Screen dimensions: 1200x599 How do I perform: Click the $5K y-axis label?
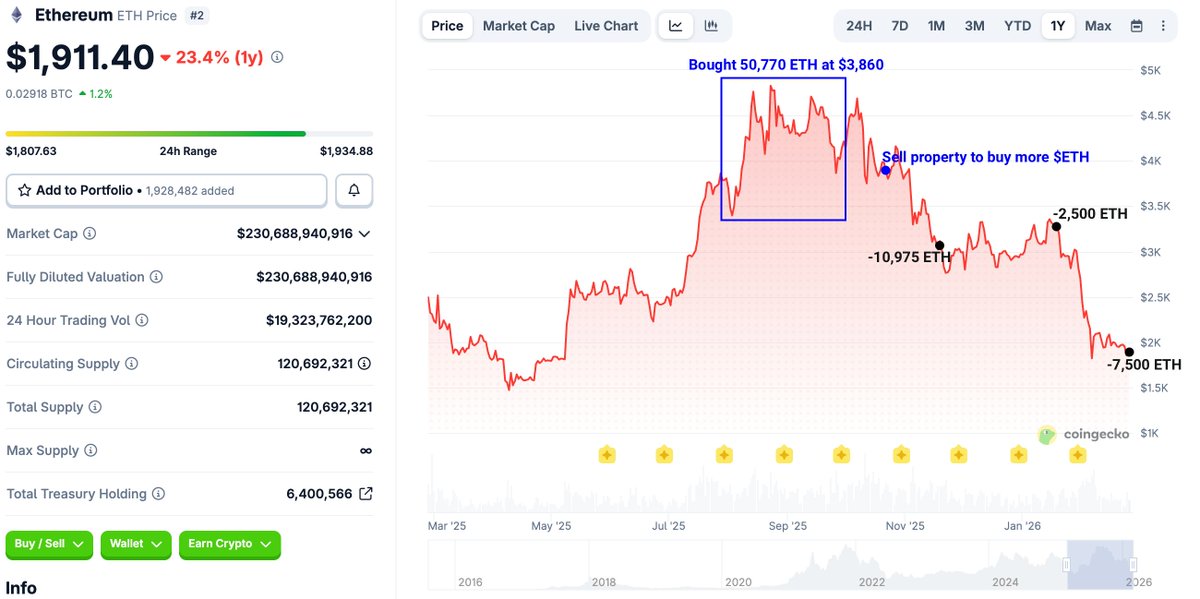click(x=1150, y=70)
